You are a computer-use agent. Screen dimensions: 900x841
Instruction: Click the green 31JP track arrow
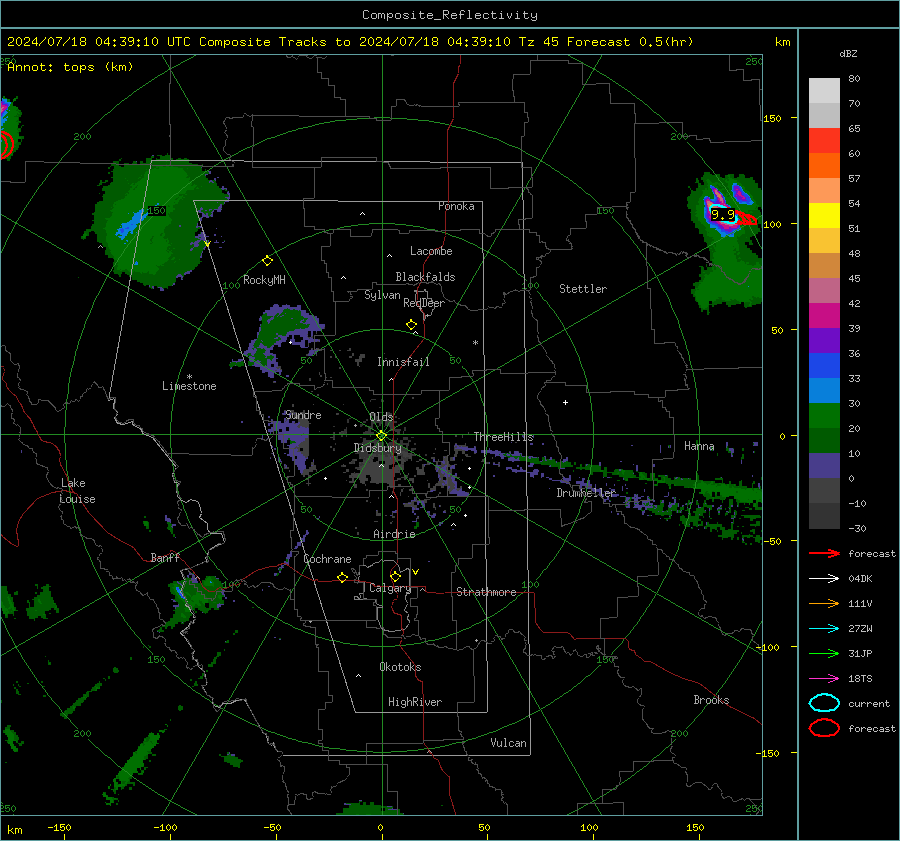pos(824,653)
